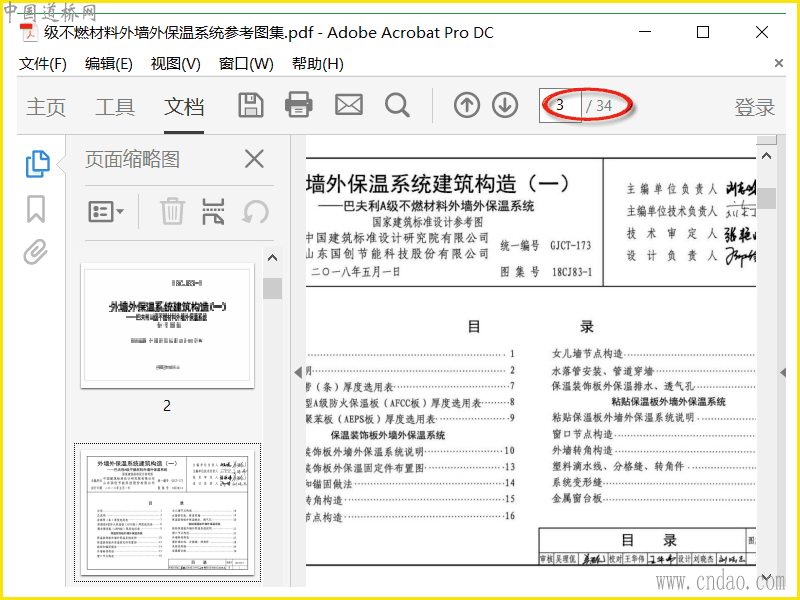The image size is (800, 600).
Task: Minimize the Acrobat window
Action: pyautogui.click(x=645, y=32)
